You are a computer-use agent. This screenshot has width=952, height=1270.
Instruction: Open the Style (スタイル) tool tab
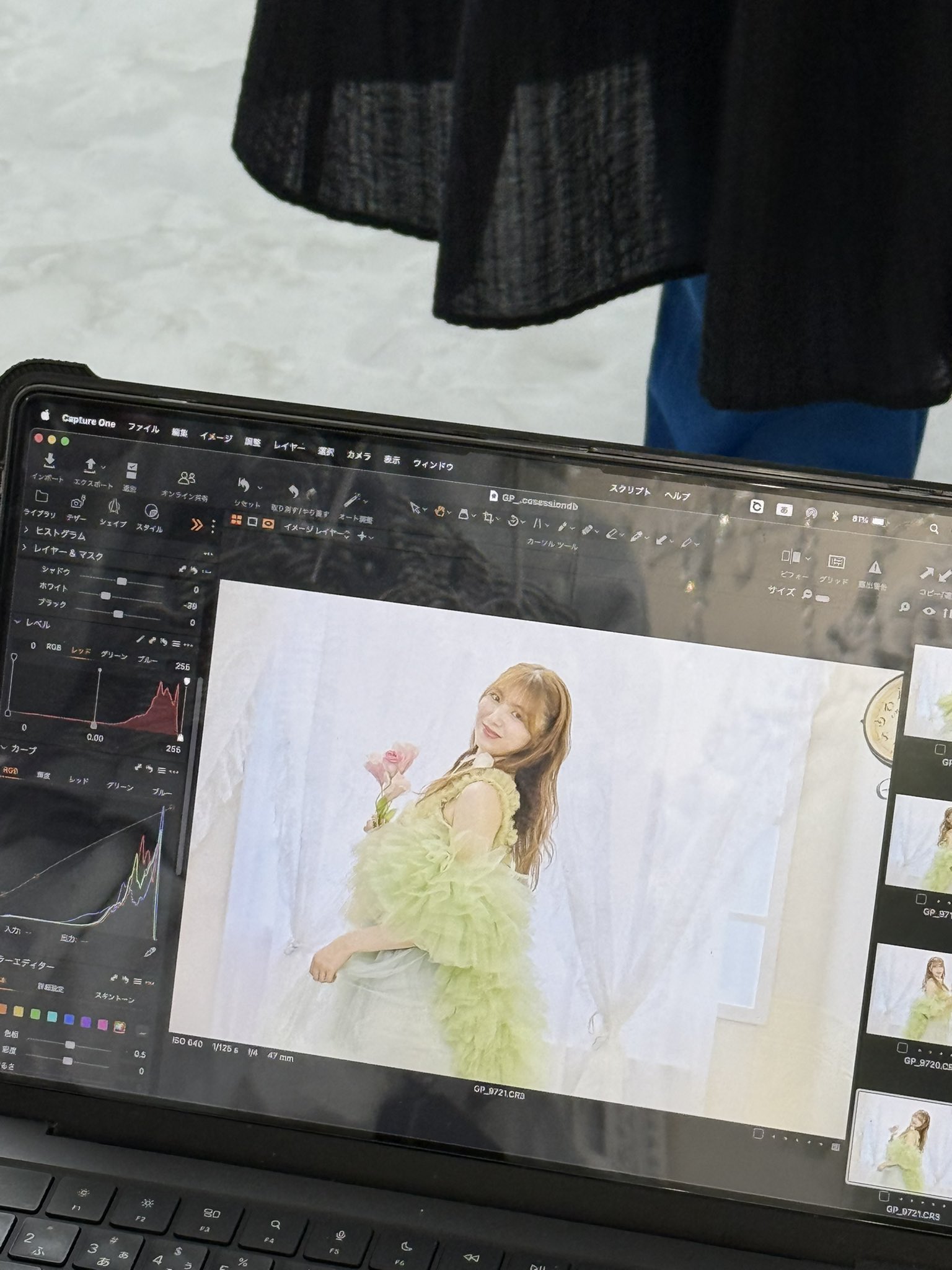(x=151, y=511)
